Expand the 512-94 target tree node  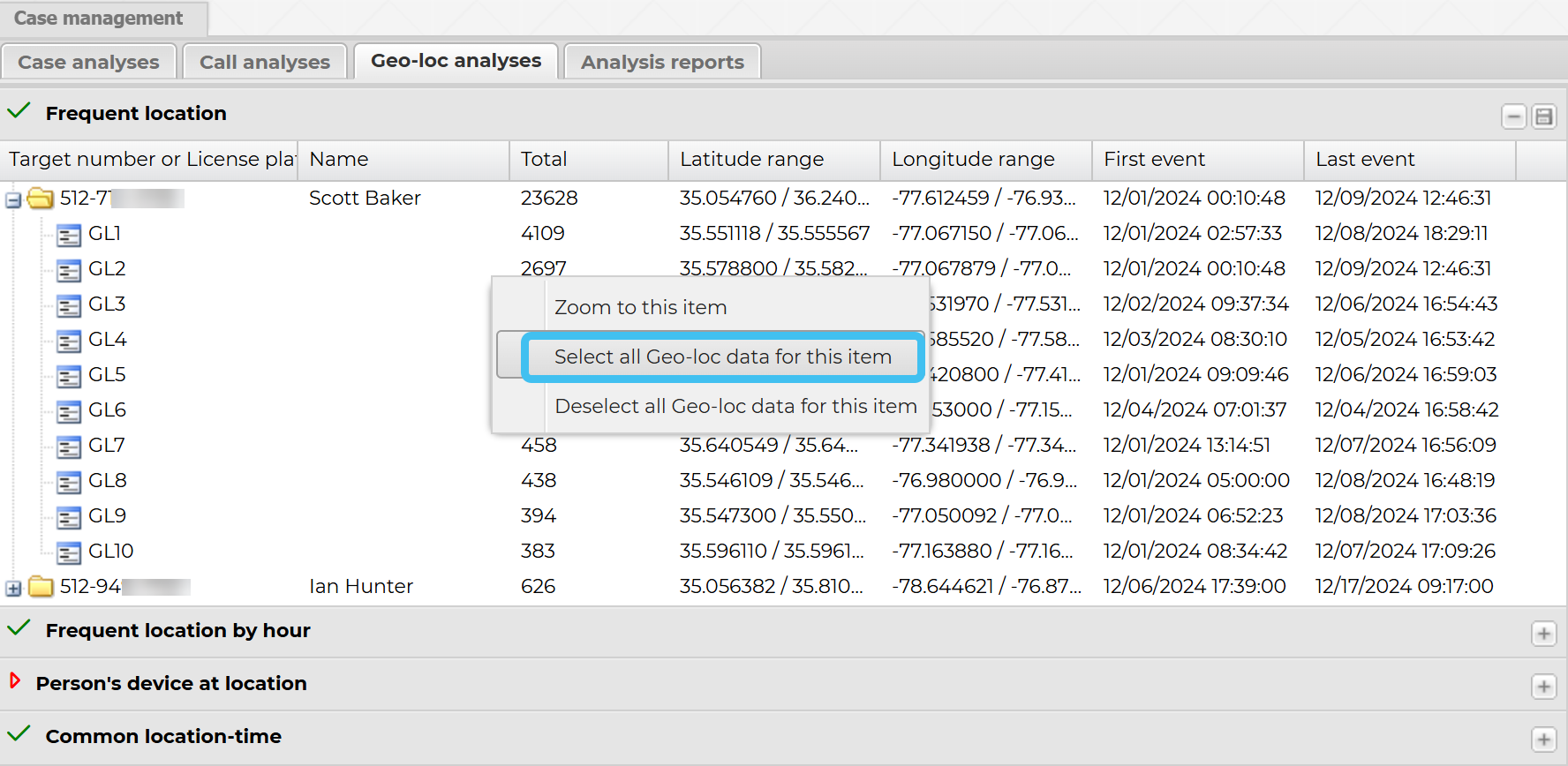[x=13, y=589]
